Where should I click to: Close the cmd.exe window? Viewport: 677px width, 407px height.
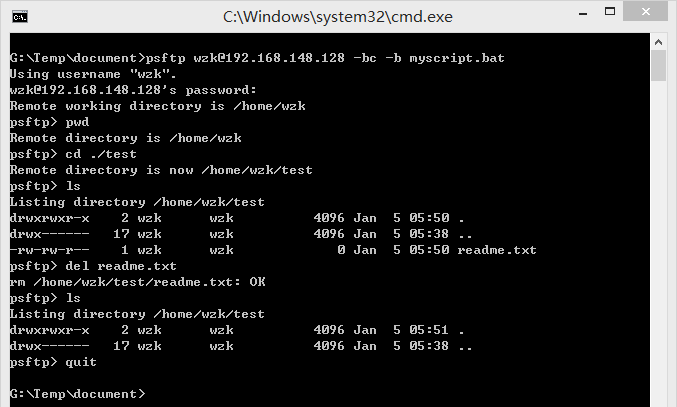[645, 12]
